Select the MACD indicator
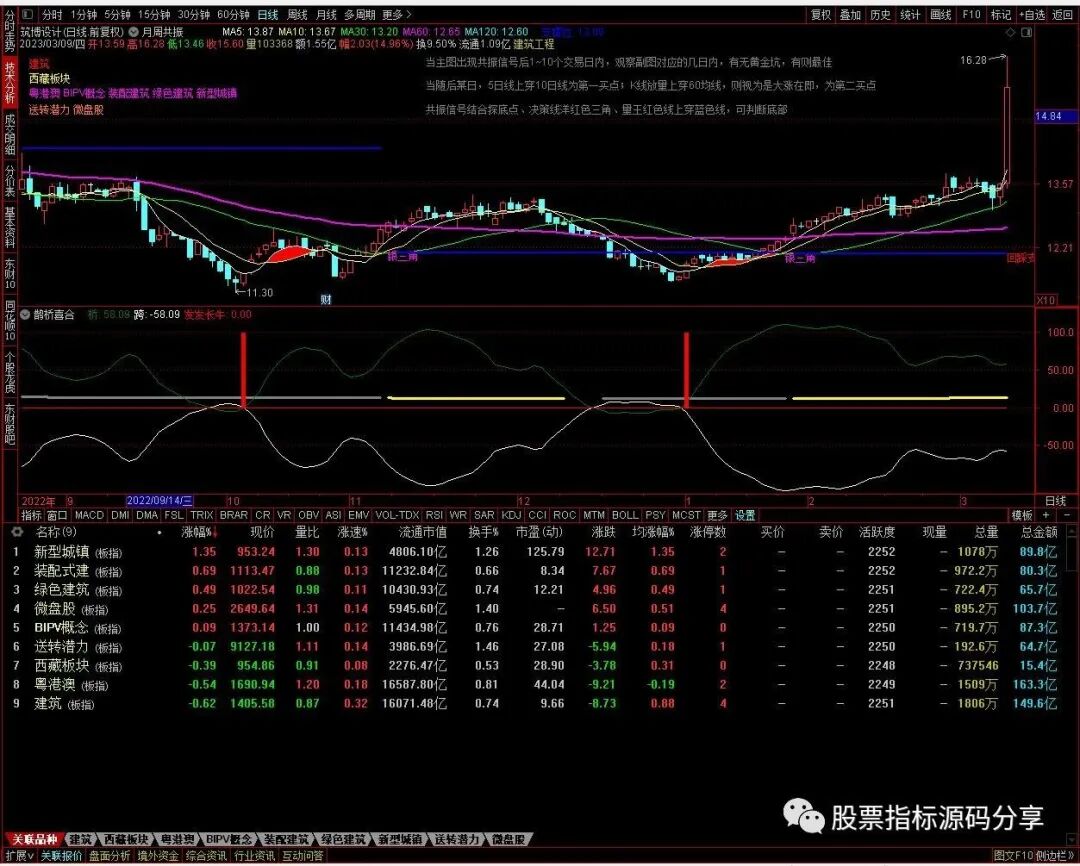This screenshot has width=1080, height=866. click(89, 515)
